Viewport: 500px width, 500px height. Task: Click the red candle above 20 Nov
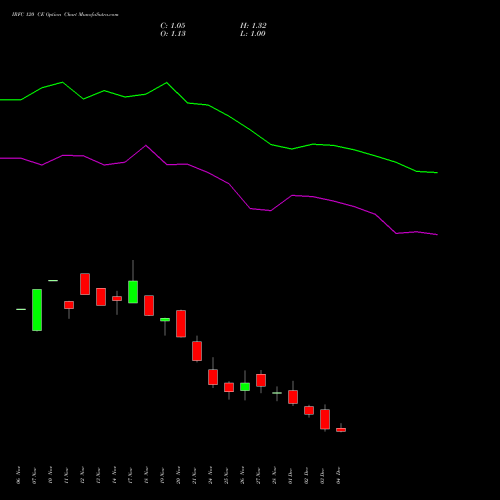pos(181,324)
